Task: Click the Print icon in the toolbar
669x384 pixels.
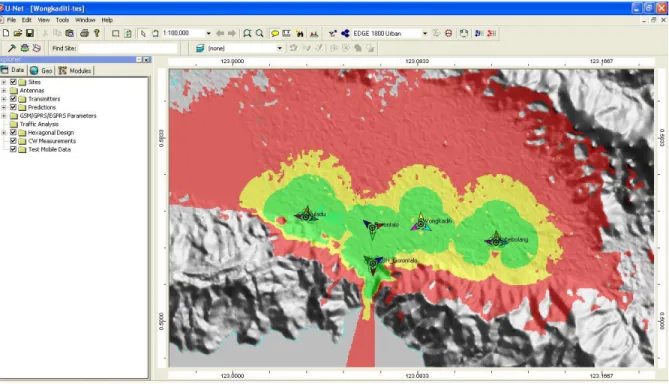Action: (x=84, y=33)
